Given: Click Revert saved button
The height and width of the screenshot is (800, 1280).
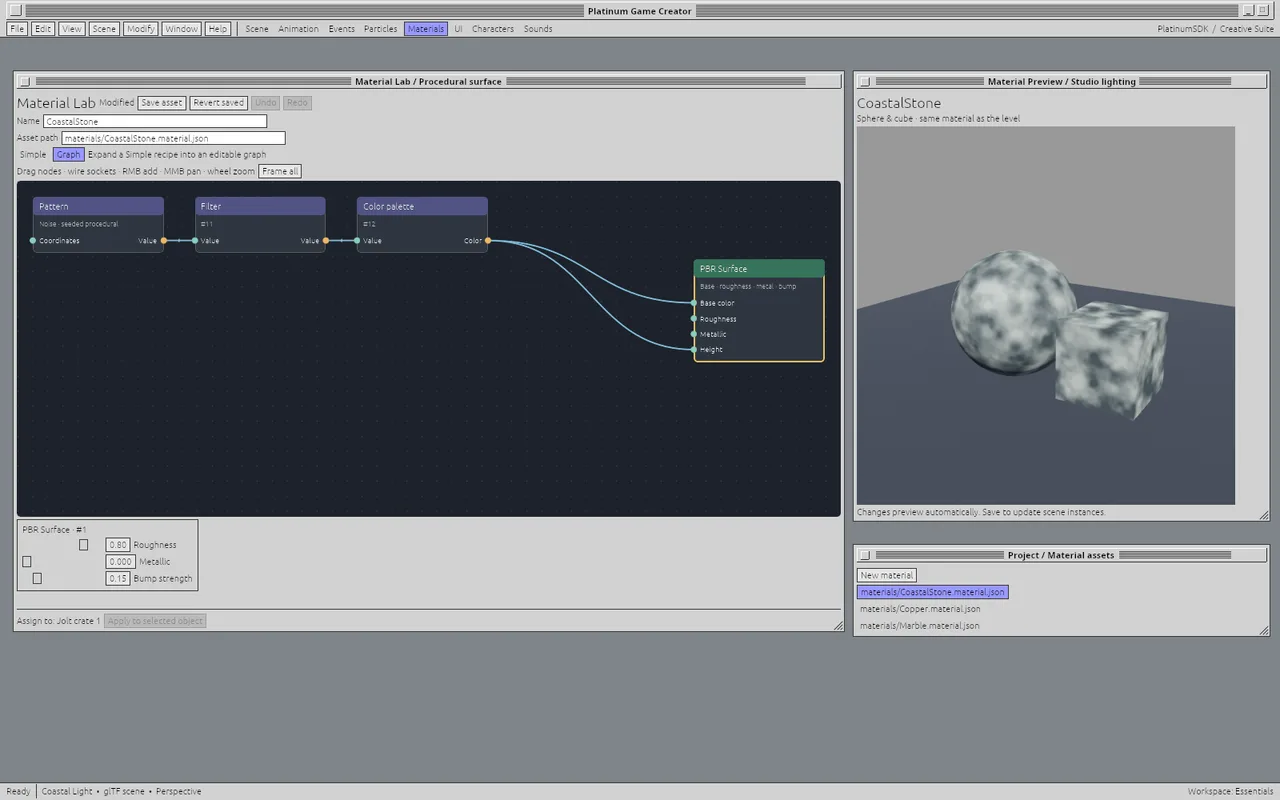Looking at the screenshot, I should tap(218, 103).
